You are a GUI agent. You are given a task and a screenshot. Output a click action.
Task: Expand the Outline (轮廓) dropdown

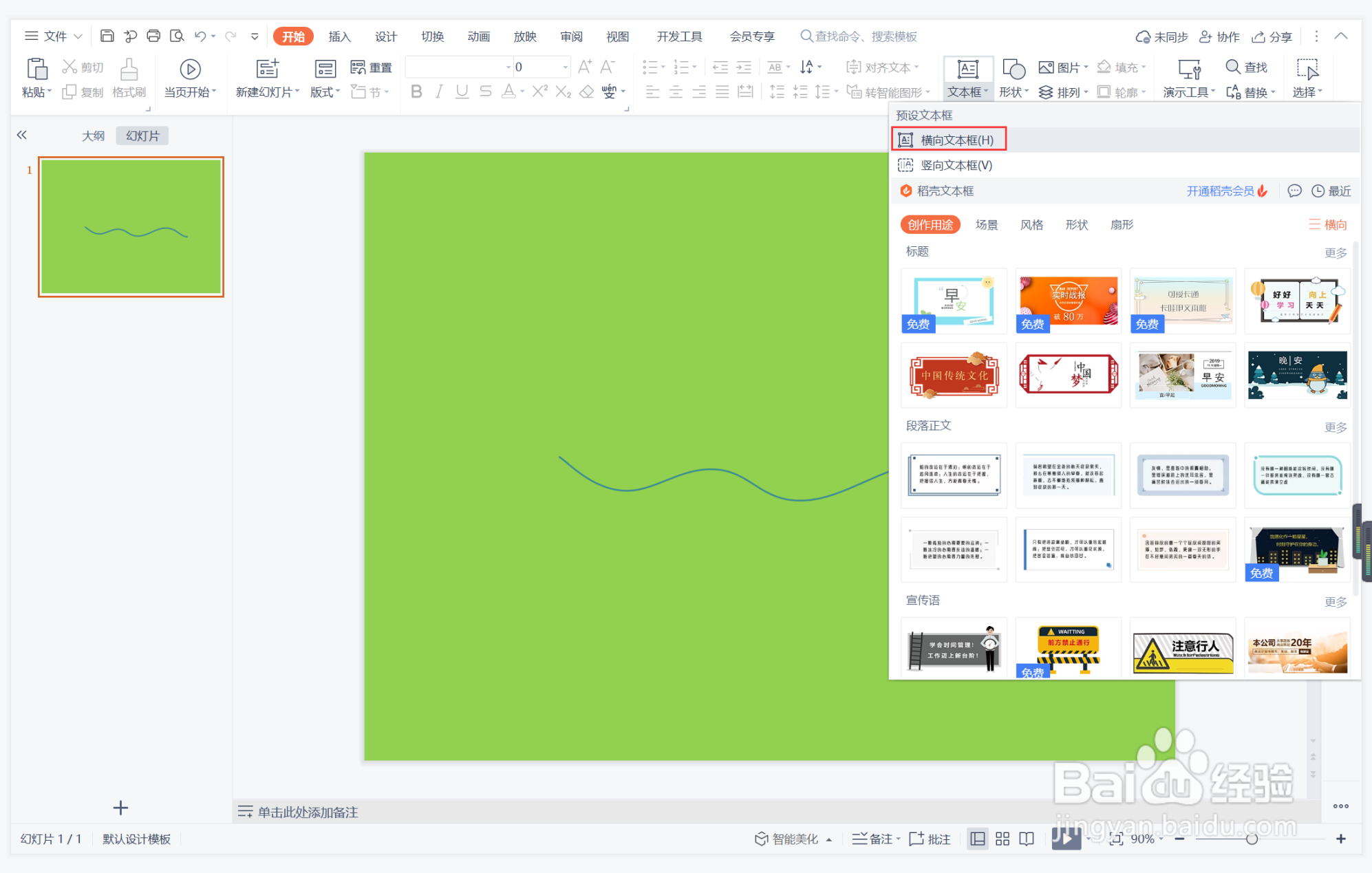[x=1143, y=91]
